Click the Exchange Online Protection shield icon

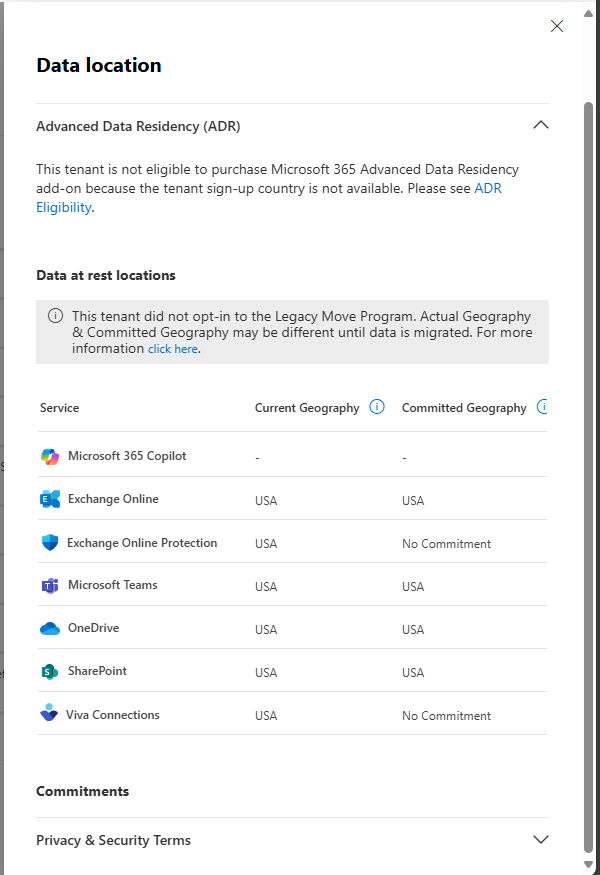coord(50,543)
